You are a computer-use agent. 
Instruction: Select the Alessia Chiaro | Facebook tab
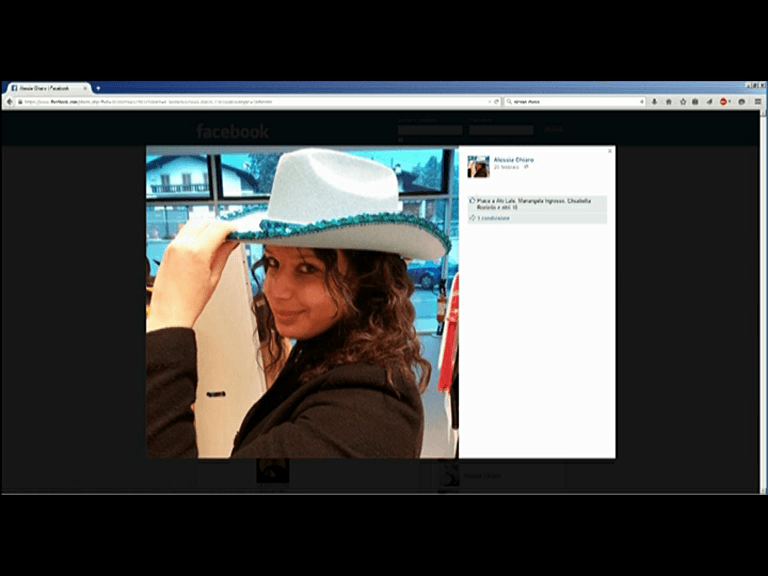[x=48, y=88]
